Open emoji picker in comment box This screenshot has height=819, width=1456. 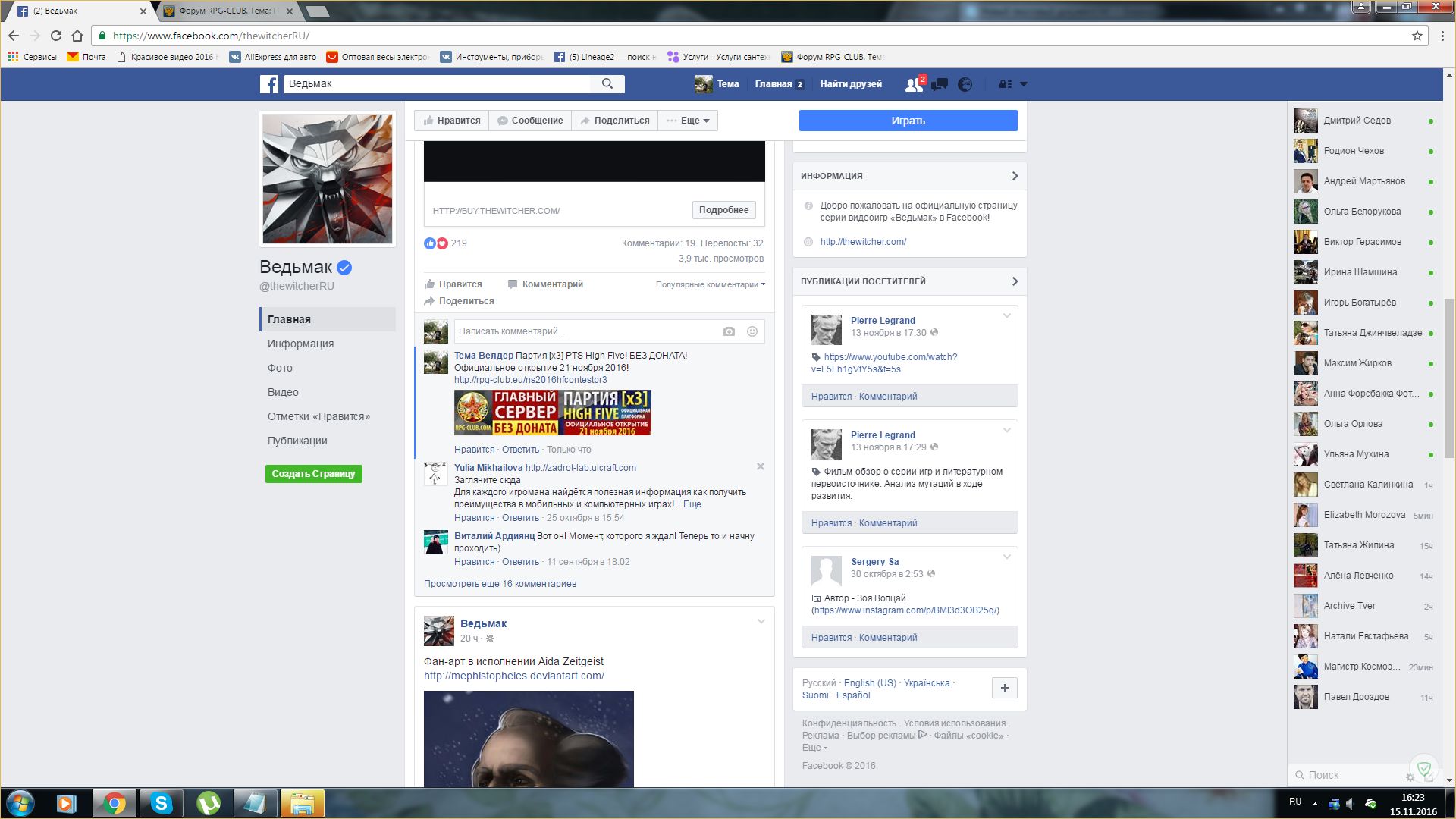pos(752,331)
